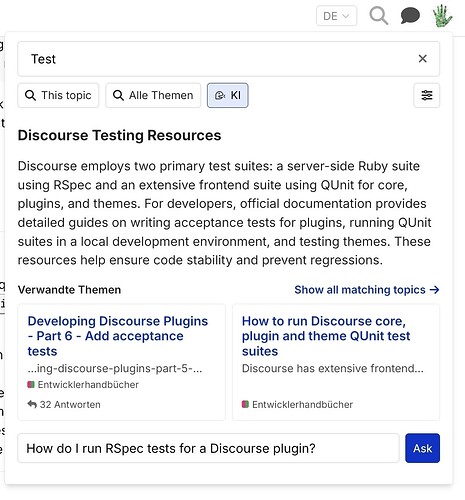This screenshot has width=465, height=500.
Task: Open Developing Discourse Plugins Part 6 topic
Action: [118, 336]
